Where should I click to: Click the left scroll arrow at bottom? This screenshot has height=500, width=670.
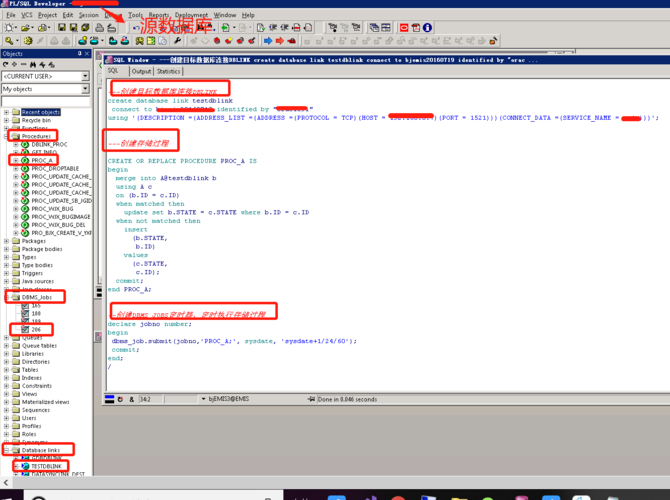tap(6, 482)
